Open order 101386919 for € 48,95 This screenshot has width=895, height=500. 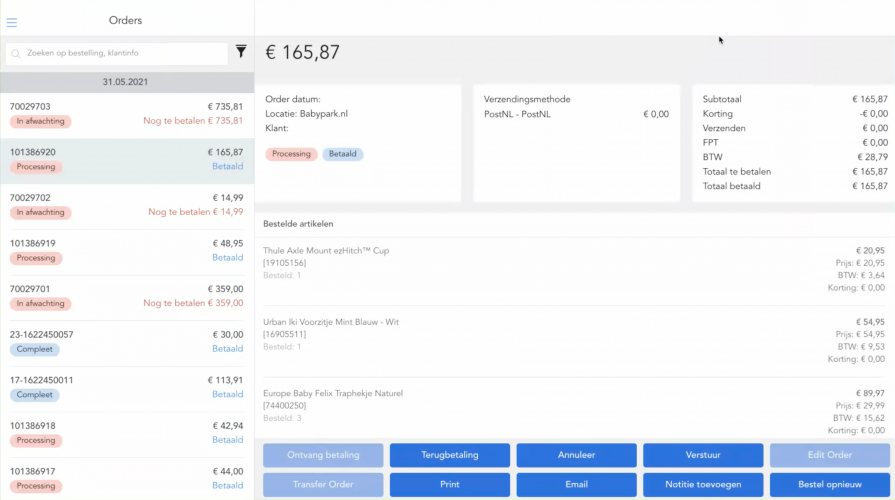126,250
